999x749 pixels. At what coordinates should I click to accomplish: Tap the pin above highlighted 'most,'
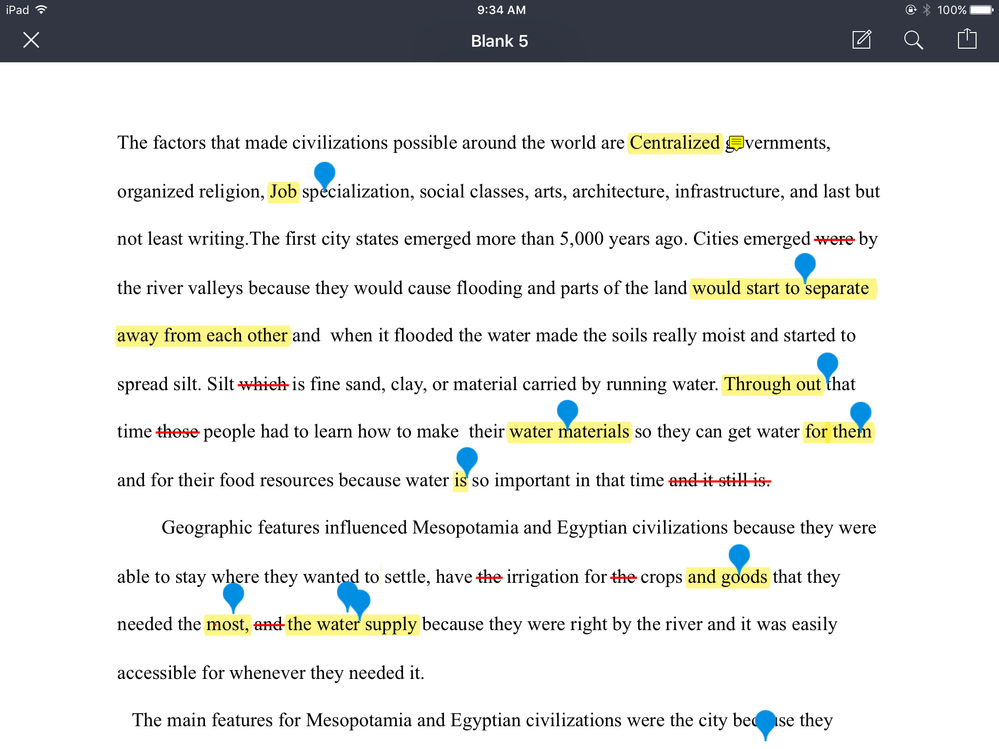233,596
